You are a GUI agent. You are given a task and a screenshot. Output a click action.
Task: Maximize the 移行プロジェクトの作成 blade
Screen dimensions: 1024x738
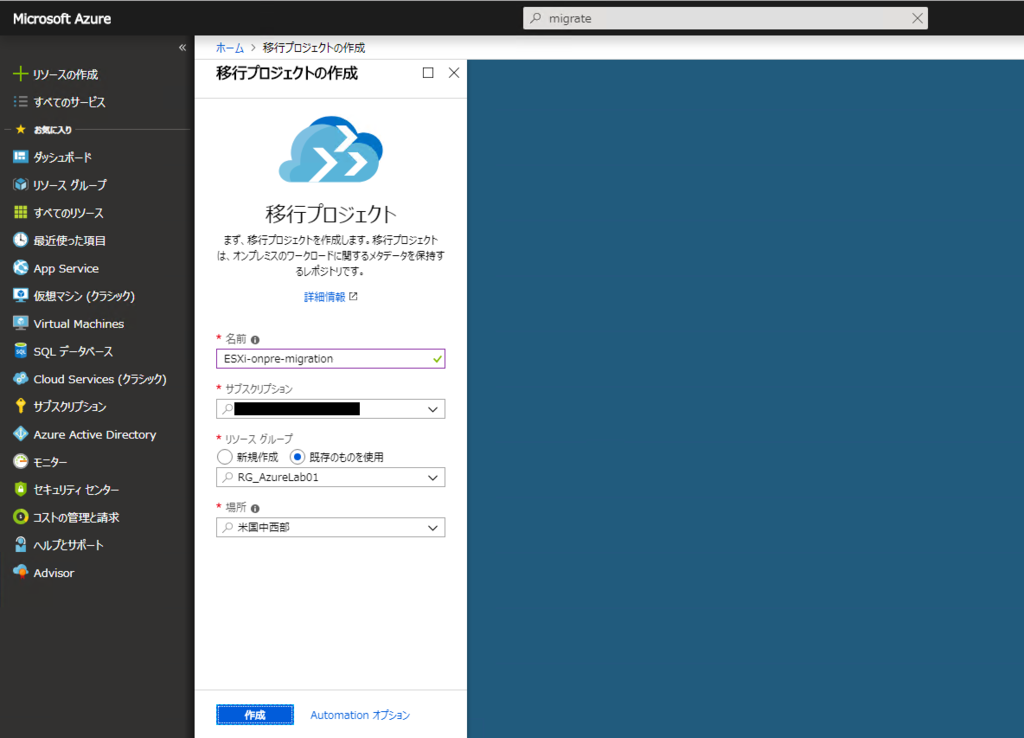tap(428, 72)
